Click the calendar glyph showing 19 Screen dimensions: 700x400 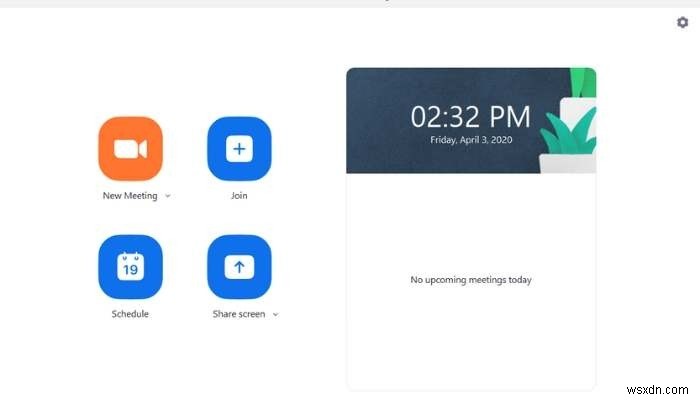tap(130, 267)
